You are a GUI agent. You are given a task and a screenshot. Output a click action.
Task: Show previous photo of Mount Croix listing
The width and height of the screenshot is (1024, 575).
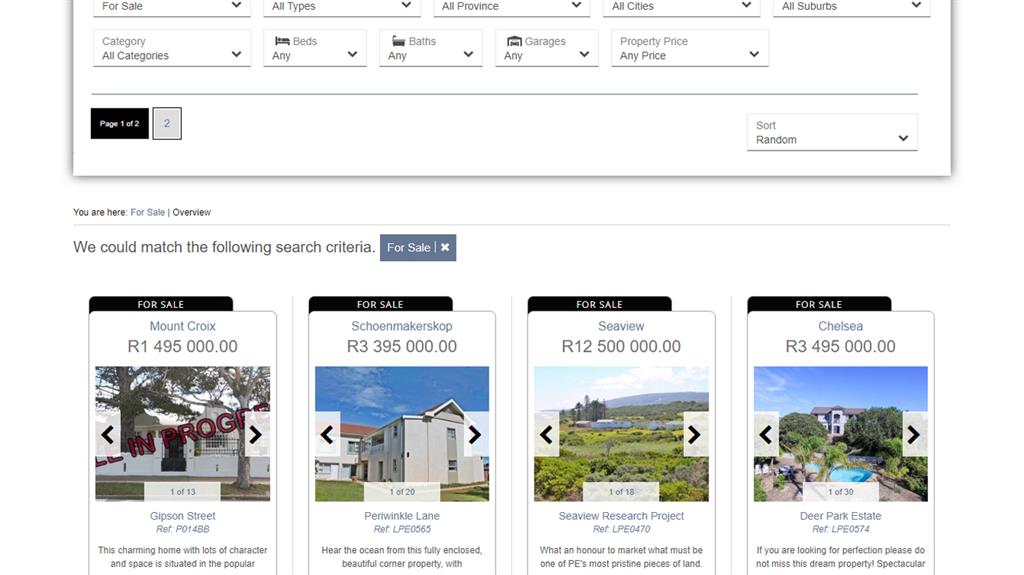click(108, 435)
